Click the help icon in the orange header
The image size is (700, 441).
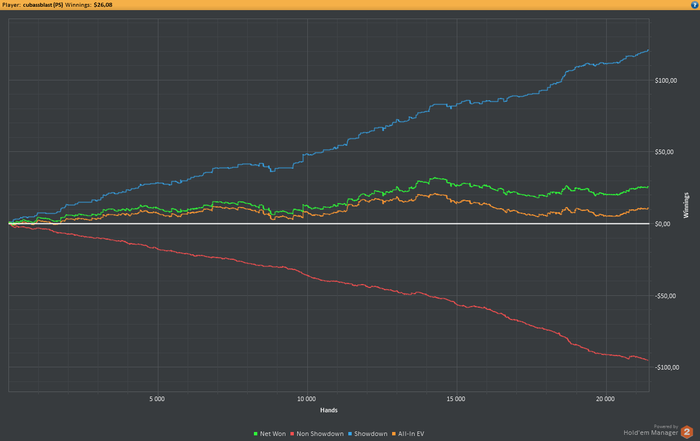coord(695,5)
